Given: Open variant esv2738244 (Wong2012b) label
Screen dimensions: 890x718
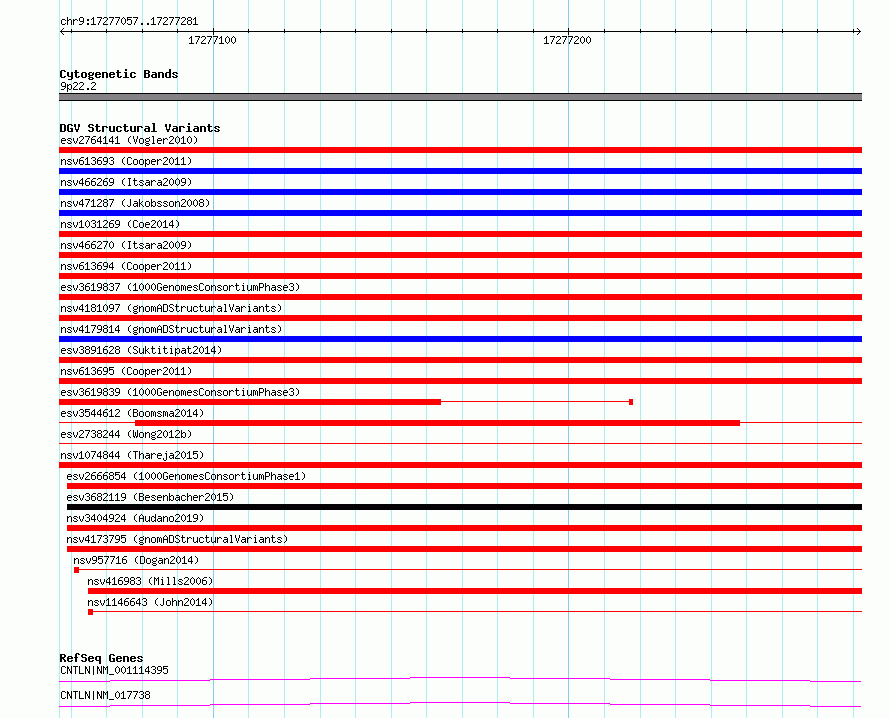Looking at the screenshot, I should [x=126, y=434].
